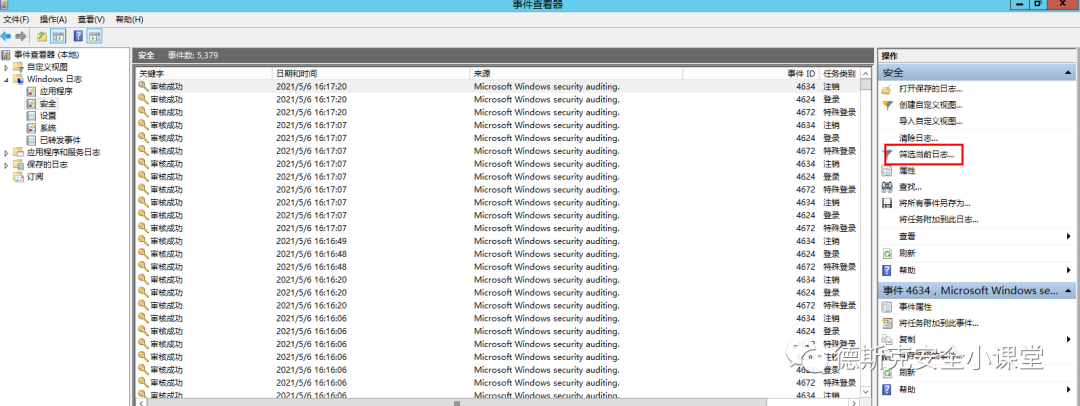The width and height of the screenshot is (1080, 406).
Task: Select the 安全 log in the tree
Action: pyautogui.click(x=48, y=103)
